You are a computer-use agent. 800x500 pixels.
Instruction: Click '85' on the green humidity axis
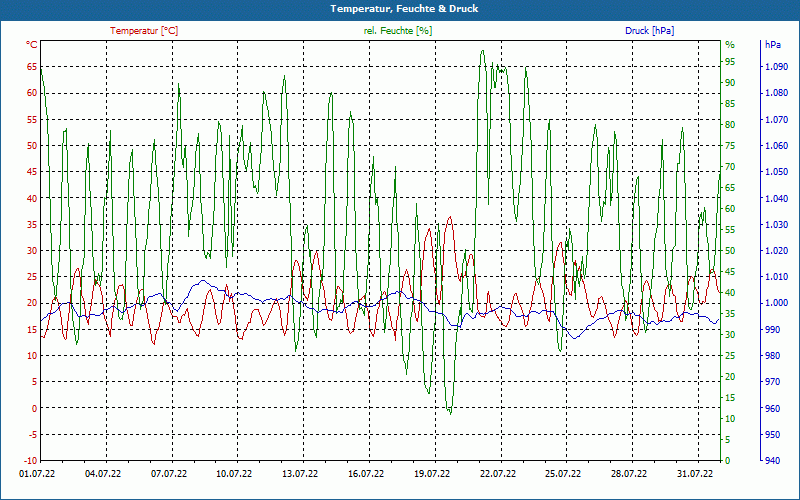click(x=730, y=104)
